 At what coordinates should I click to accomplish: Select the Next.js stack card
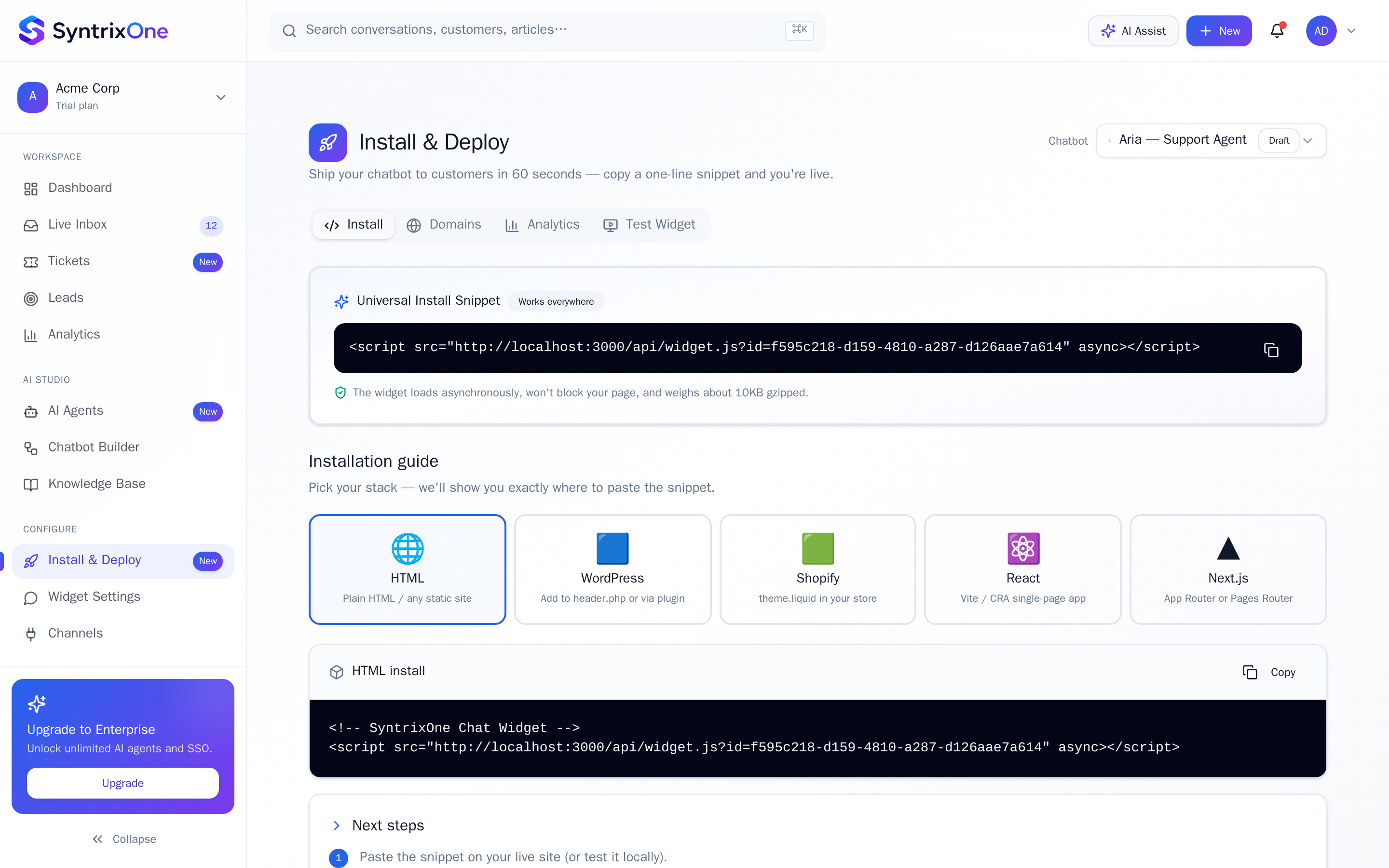point(1228,569)
